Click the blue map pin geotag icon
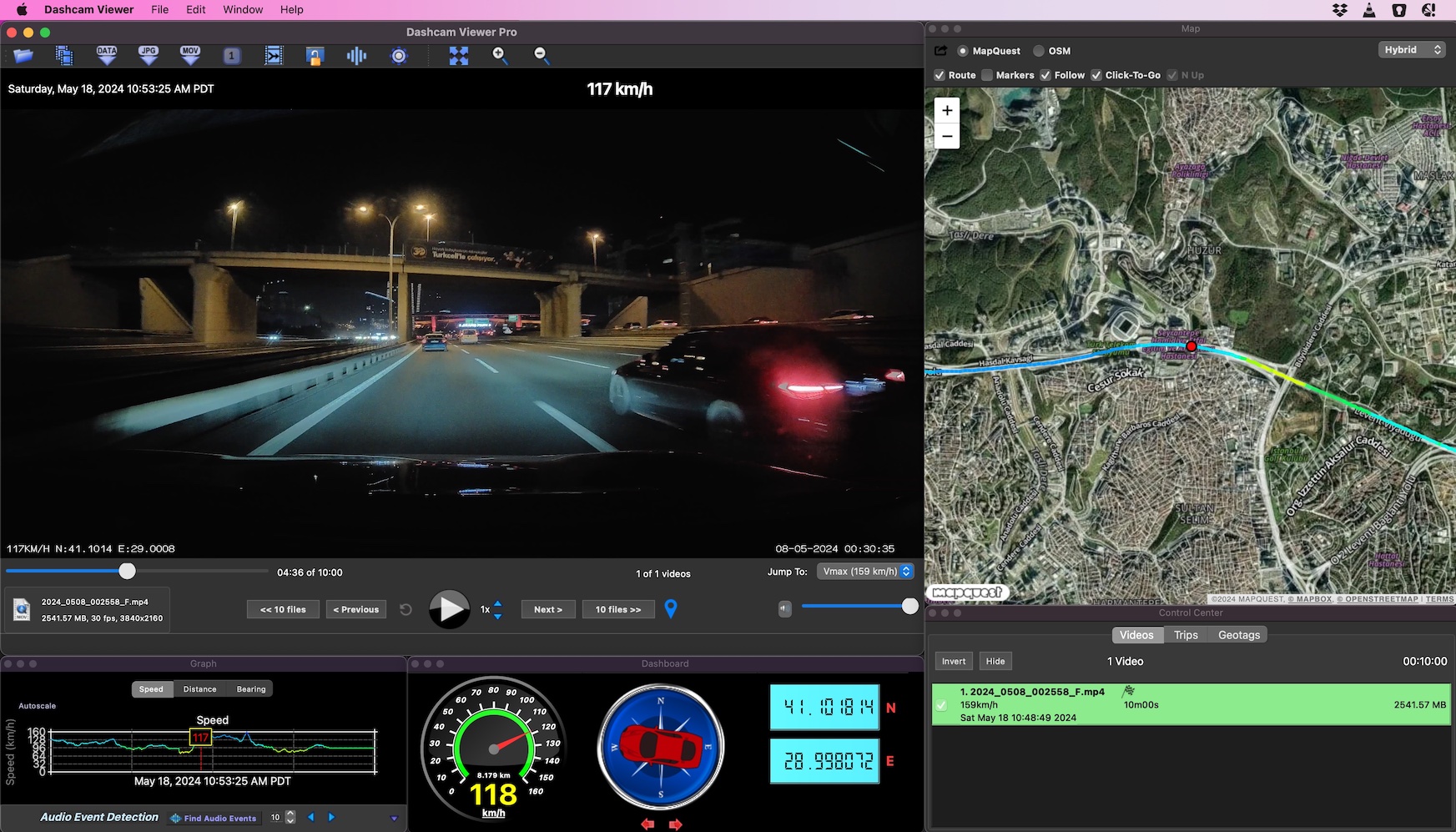 (x=671, y=609)
